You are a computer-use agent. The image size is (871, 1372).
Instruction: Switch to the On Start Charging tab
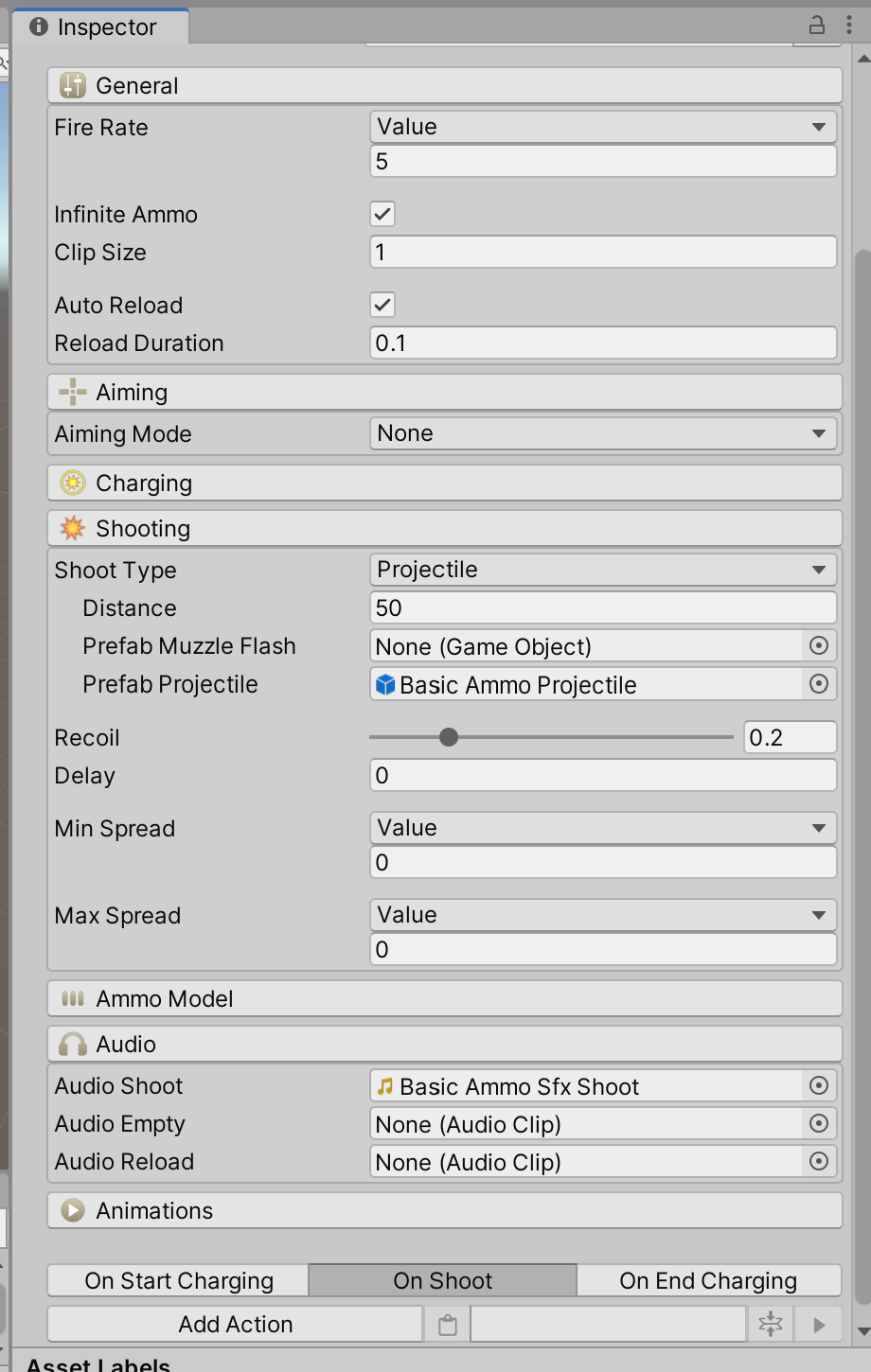179,1281
